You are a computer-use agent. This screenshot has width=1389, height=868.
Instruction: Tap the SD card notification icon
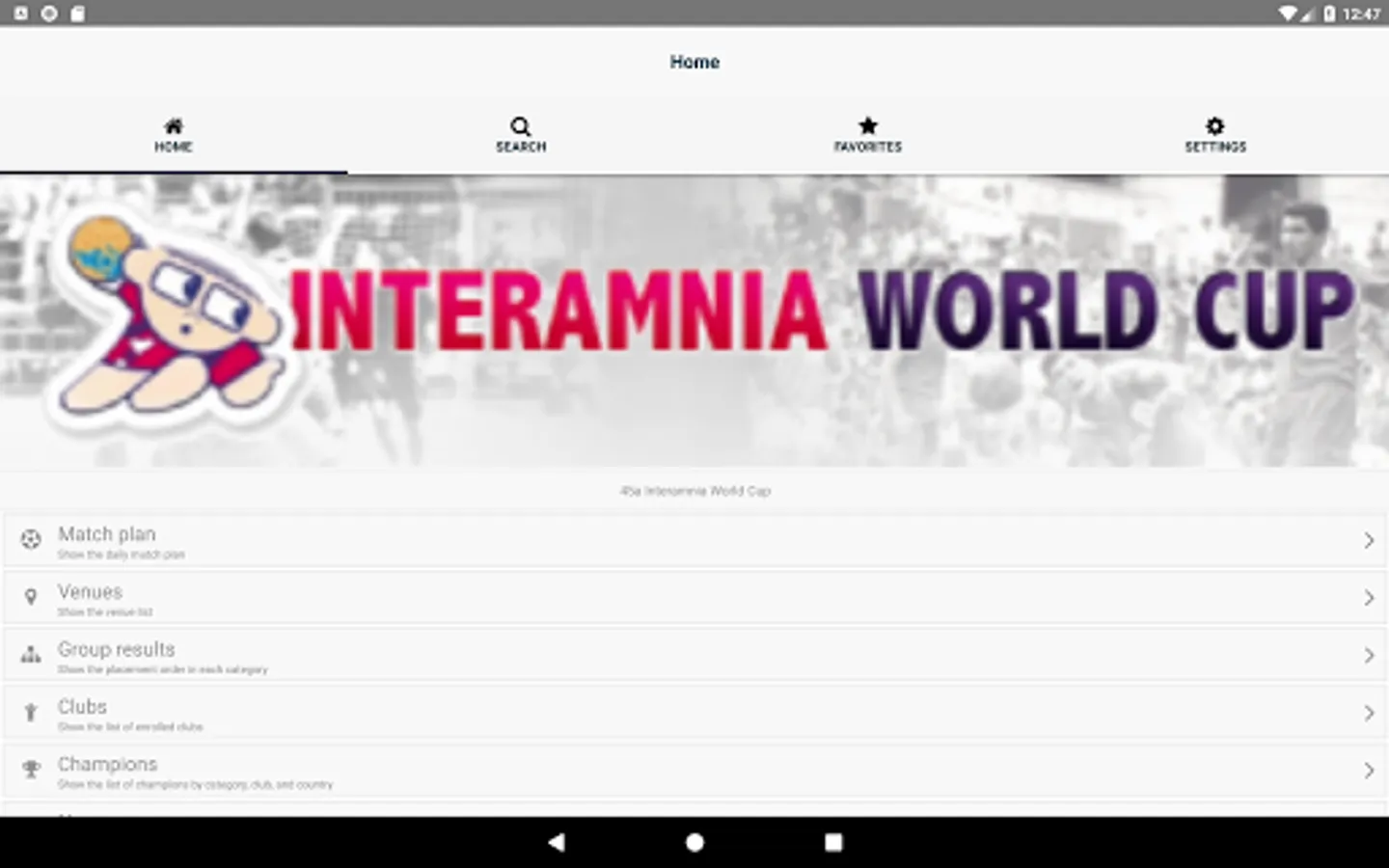[77, 14]
